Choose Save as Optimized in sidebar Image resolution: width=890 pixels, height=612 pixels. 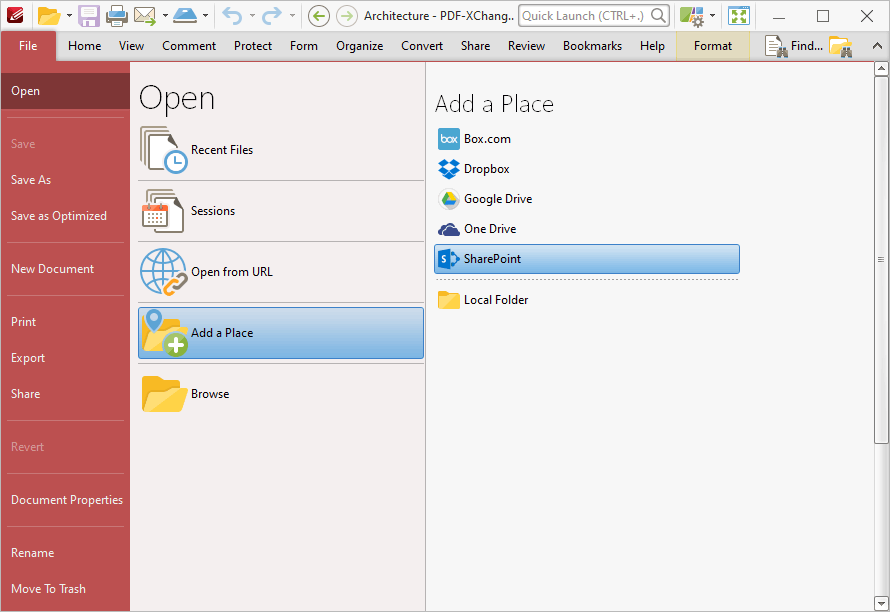click(x=65, y=216)
